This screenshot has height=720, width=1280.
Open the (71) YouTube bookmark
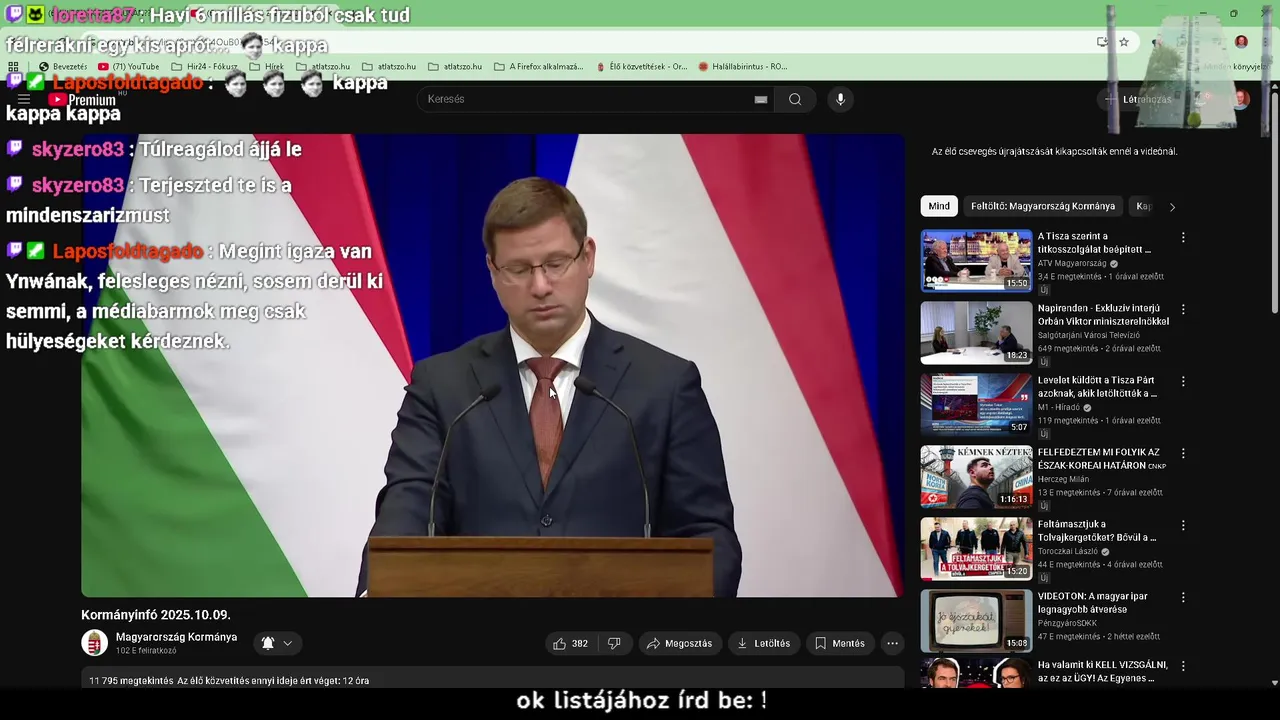(x=129, y=67)
